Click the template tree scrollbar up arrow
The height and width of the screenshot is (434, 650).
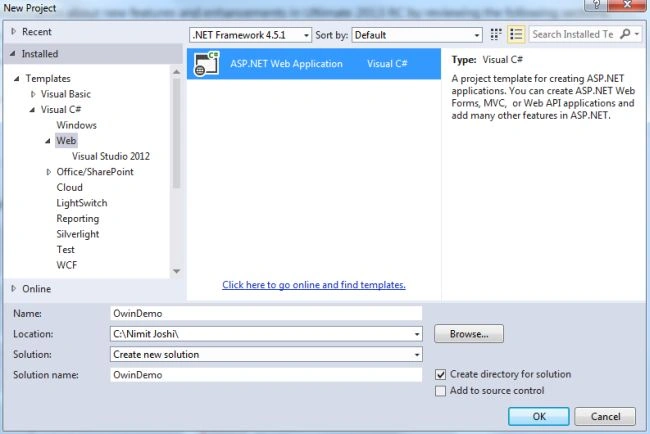tap(177, 72)
